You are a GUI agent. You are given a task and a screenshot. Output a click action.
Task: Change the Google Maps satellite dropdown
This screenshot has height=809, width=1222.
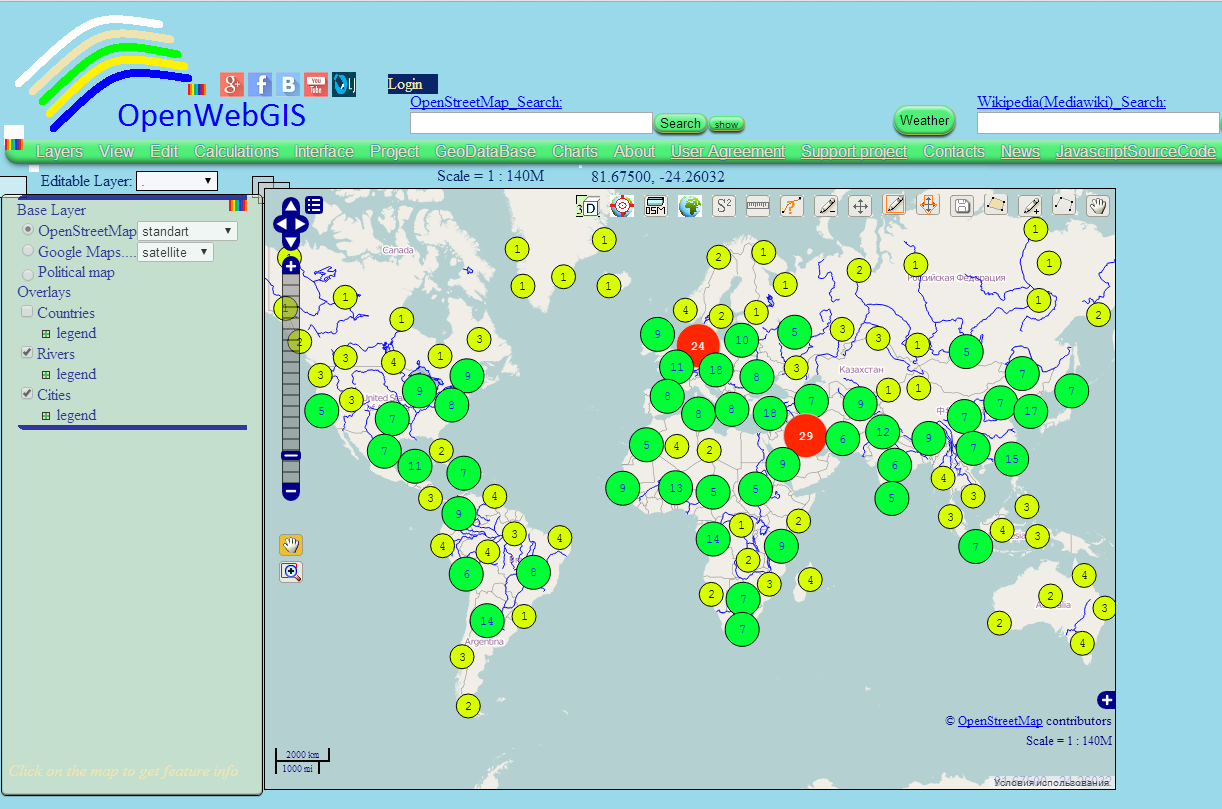point(175,251)
